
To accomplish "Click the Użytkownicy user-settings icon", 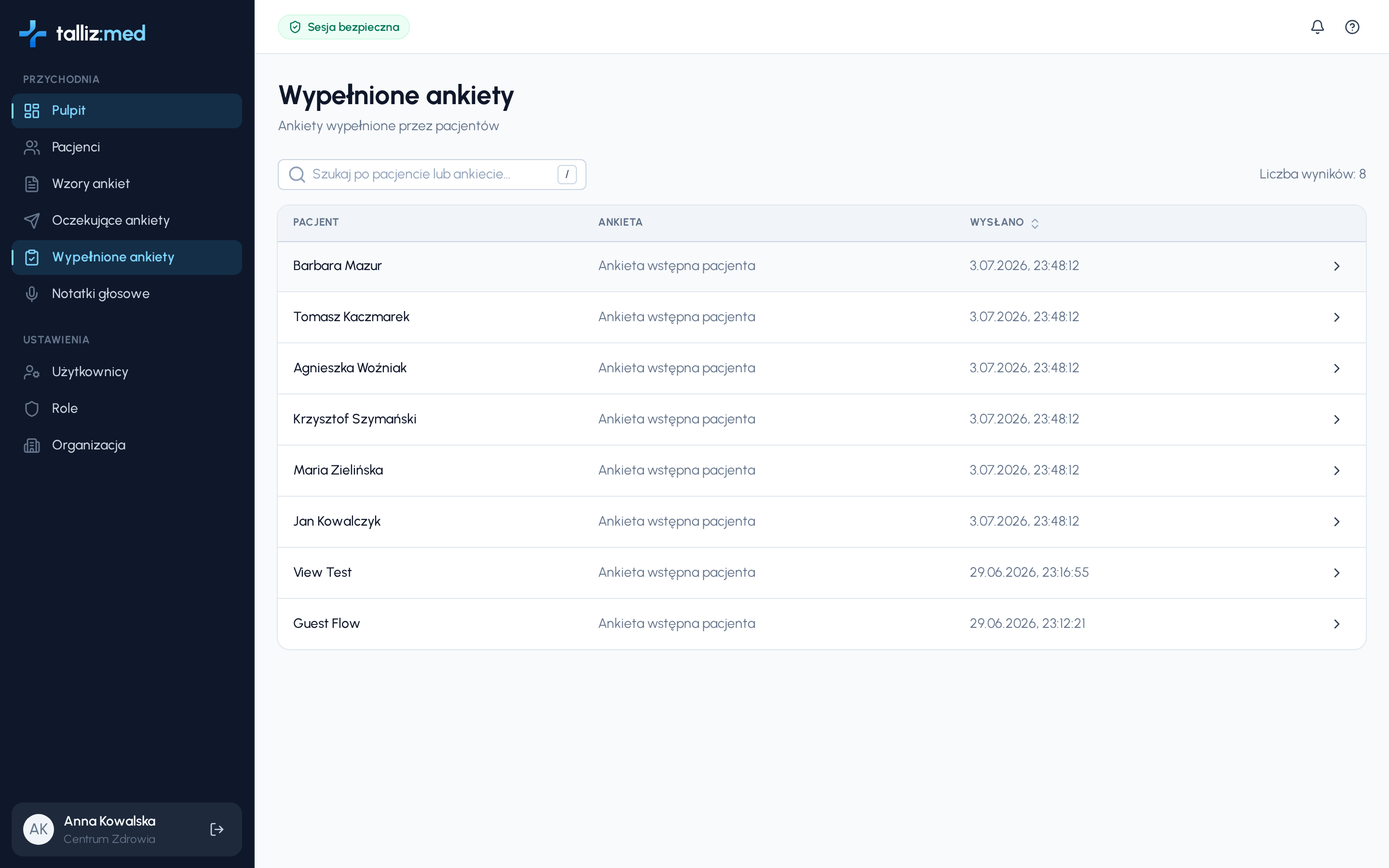I will tap(31, 372).
